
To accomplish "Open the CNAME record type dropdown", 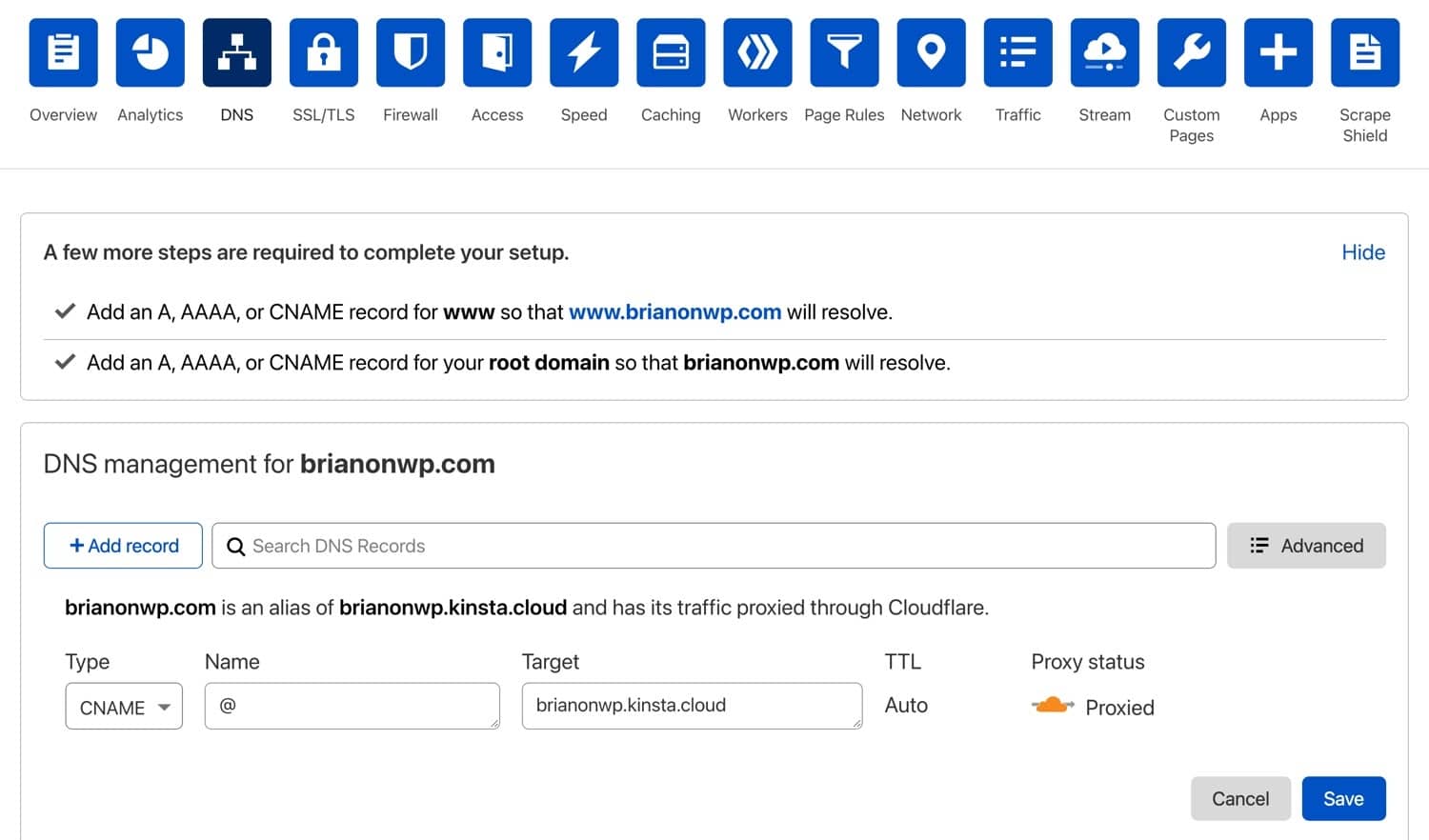I will [x=124, y=707].
